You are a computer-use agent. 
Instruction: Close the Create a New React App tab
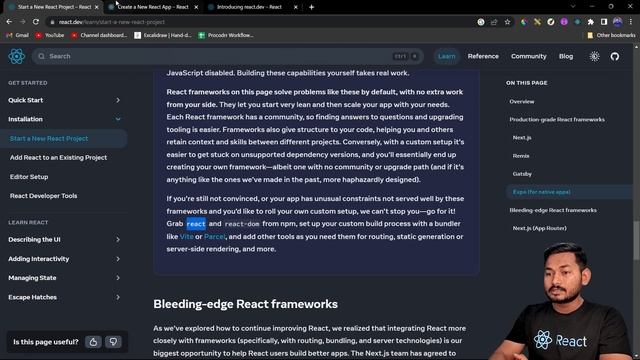coord(196,7)
